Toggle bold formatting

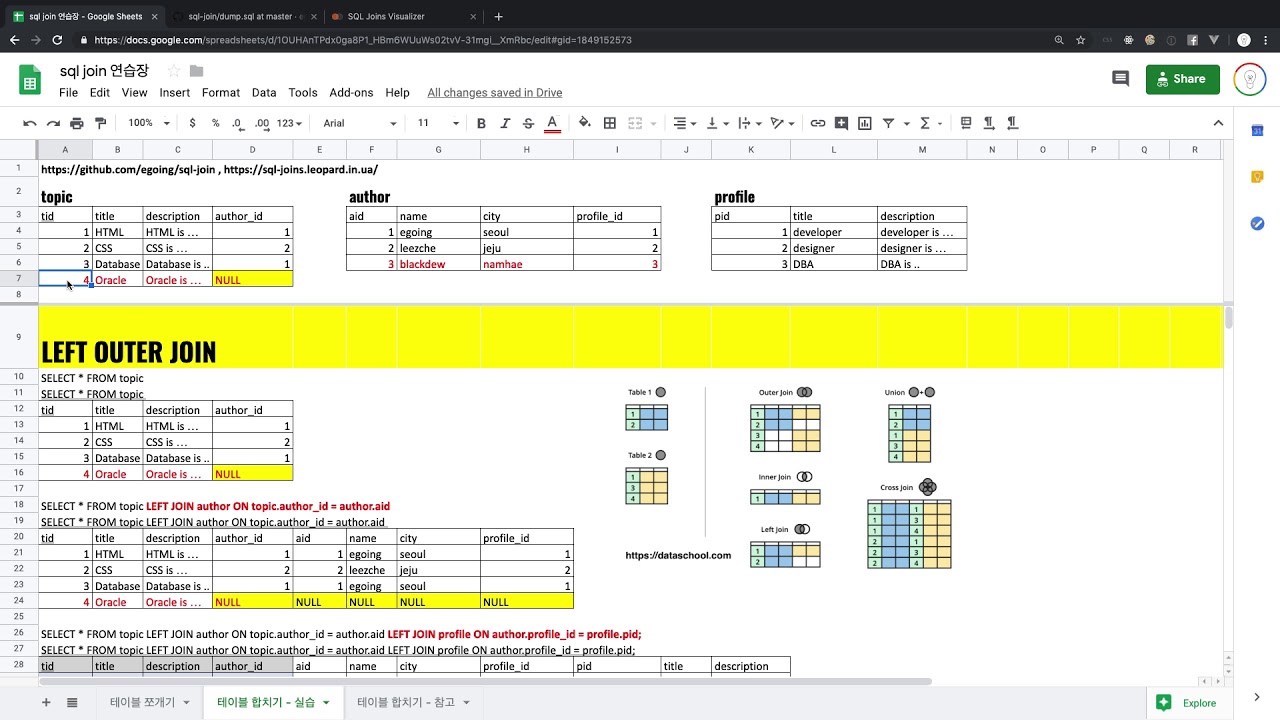[x=481, y=123]
